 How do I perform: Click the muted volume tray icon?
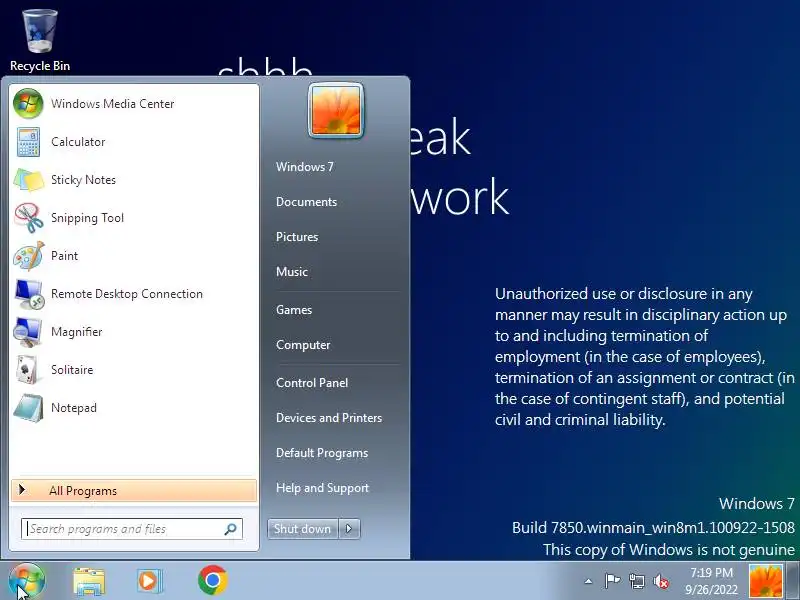click(661, 581)
